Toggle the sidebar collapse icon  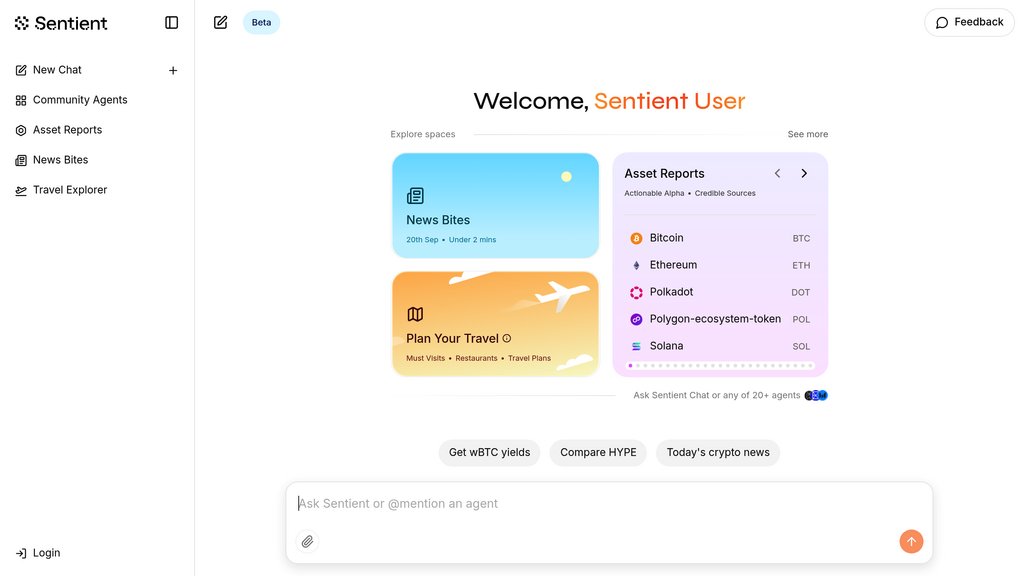click(x=172, y=22)
